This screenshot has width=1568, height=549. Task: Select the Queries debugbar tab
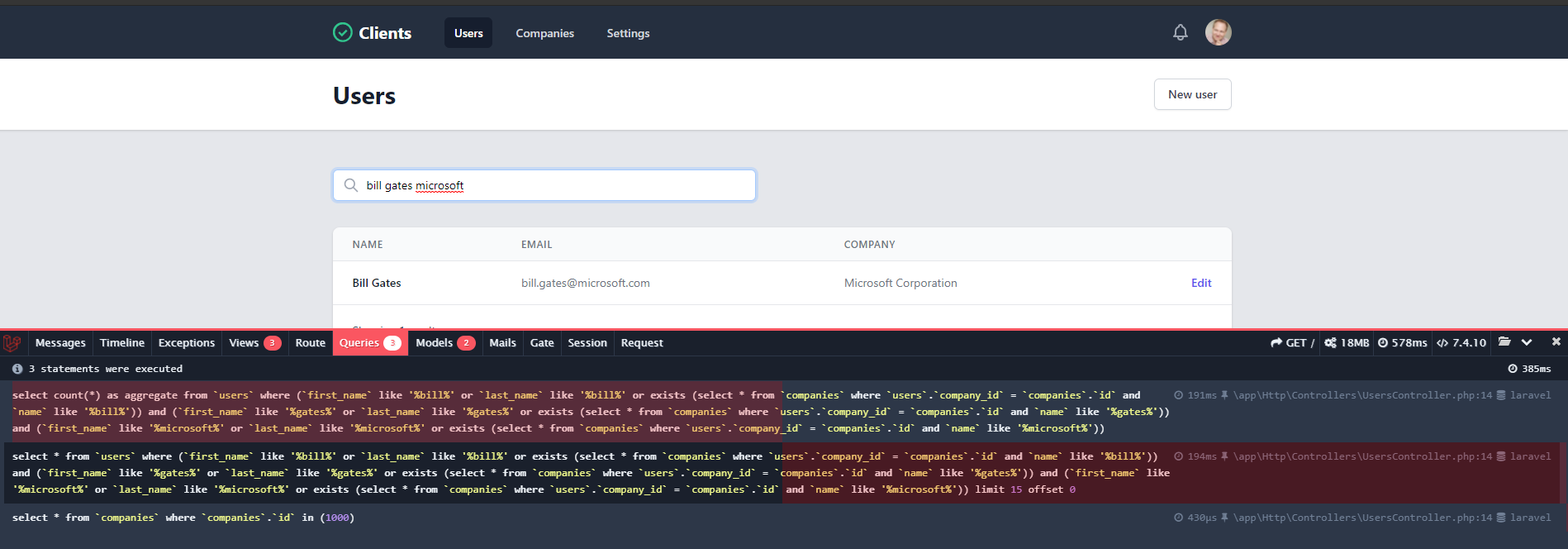tap(370, 343)
